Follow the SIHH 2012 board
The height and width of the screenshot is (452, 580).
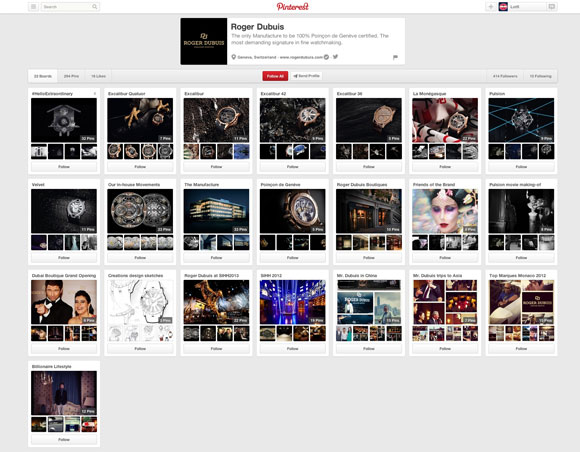click(293, 349)
